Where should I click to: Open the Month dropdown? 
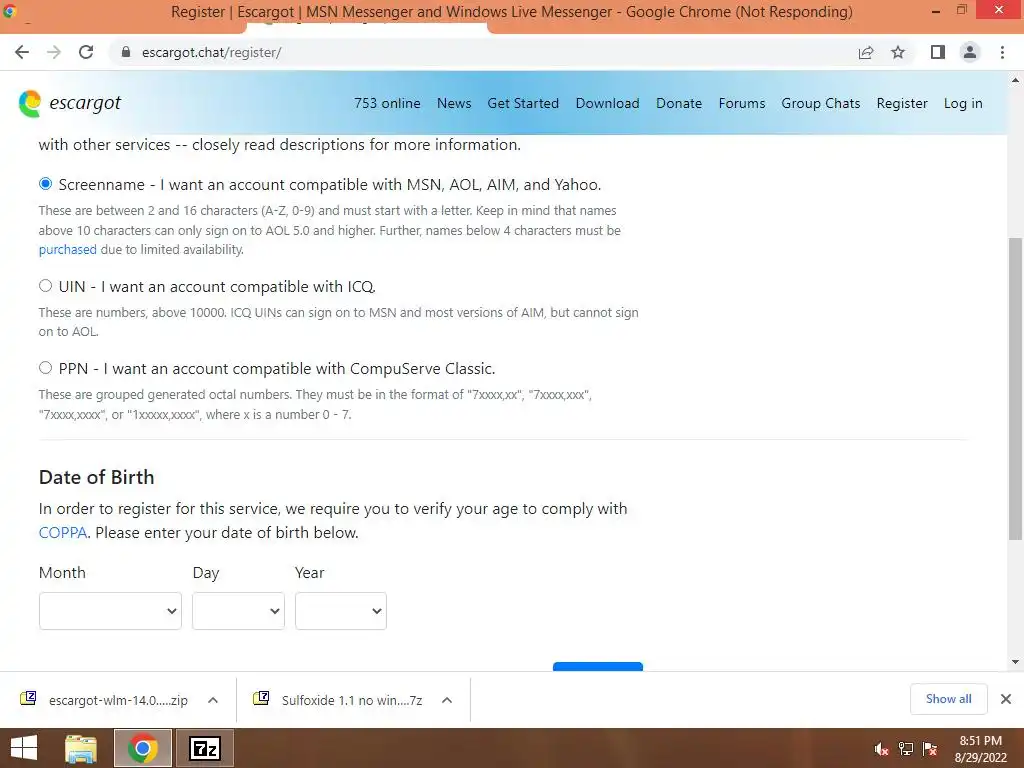click(110, 611)
